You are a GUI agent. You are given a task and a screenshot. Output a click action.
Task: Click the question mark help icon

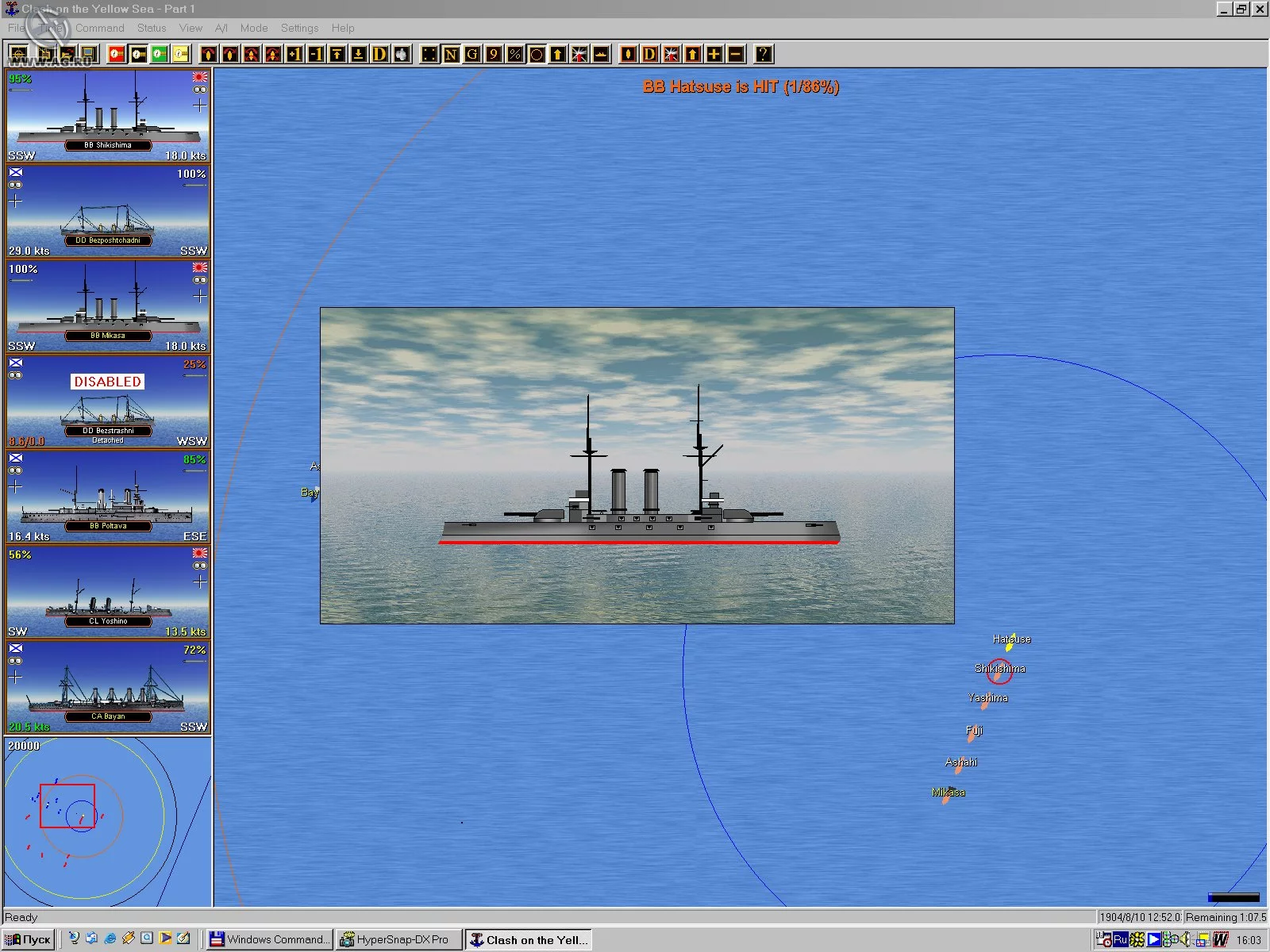[763, 54]
